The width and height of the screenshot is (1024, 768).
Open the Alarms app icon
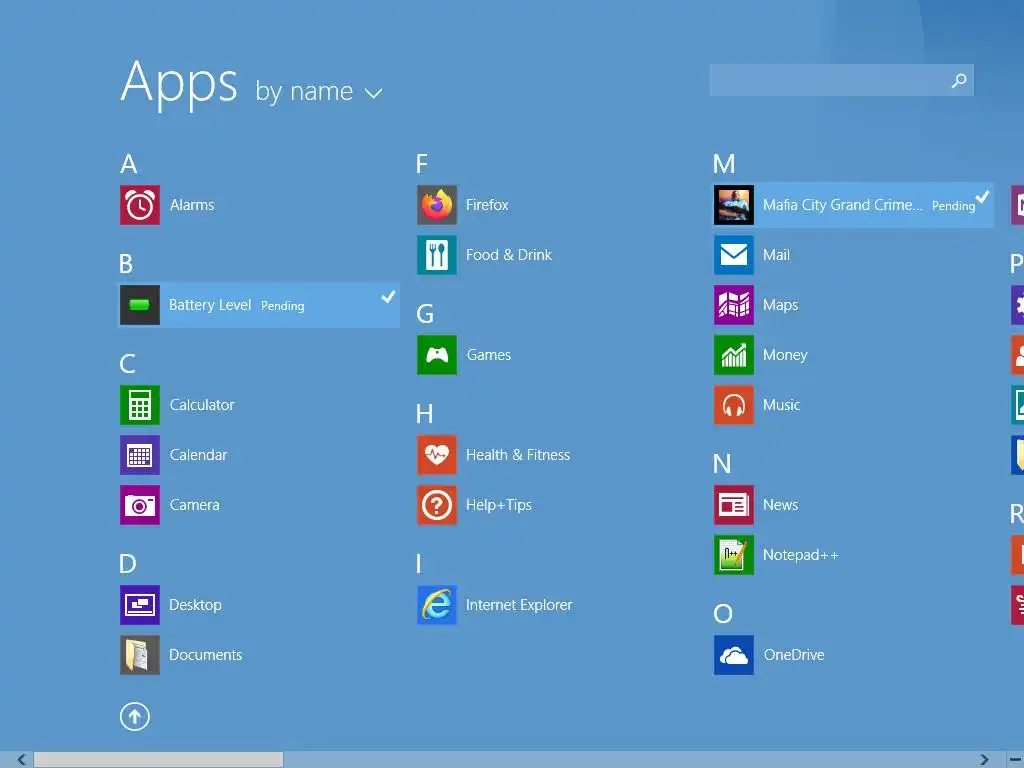[x=140, y=205]
